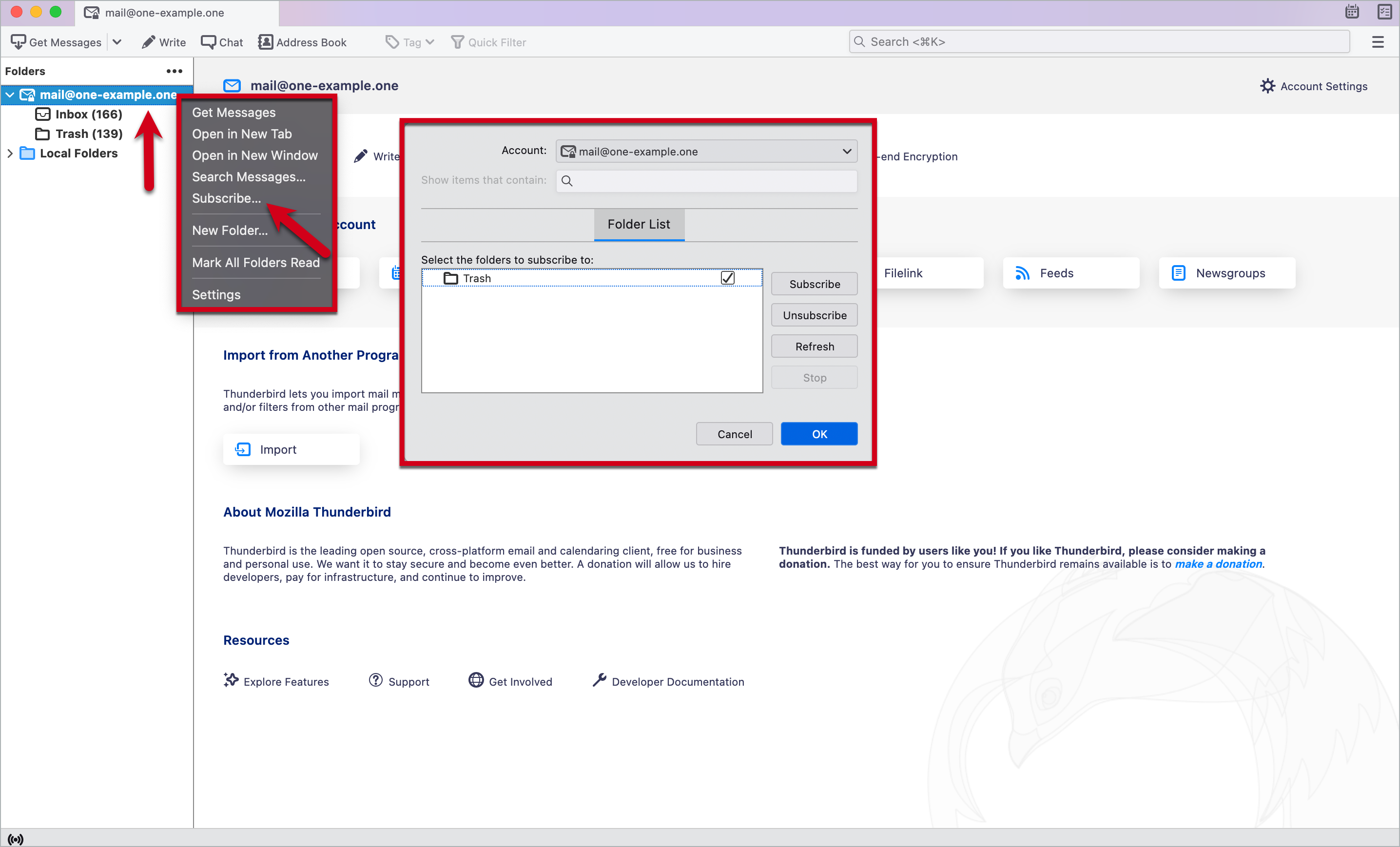Select the Tag icon toolbar button
Viewport: 1400px width, 847px height.
pos(393,42)
